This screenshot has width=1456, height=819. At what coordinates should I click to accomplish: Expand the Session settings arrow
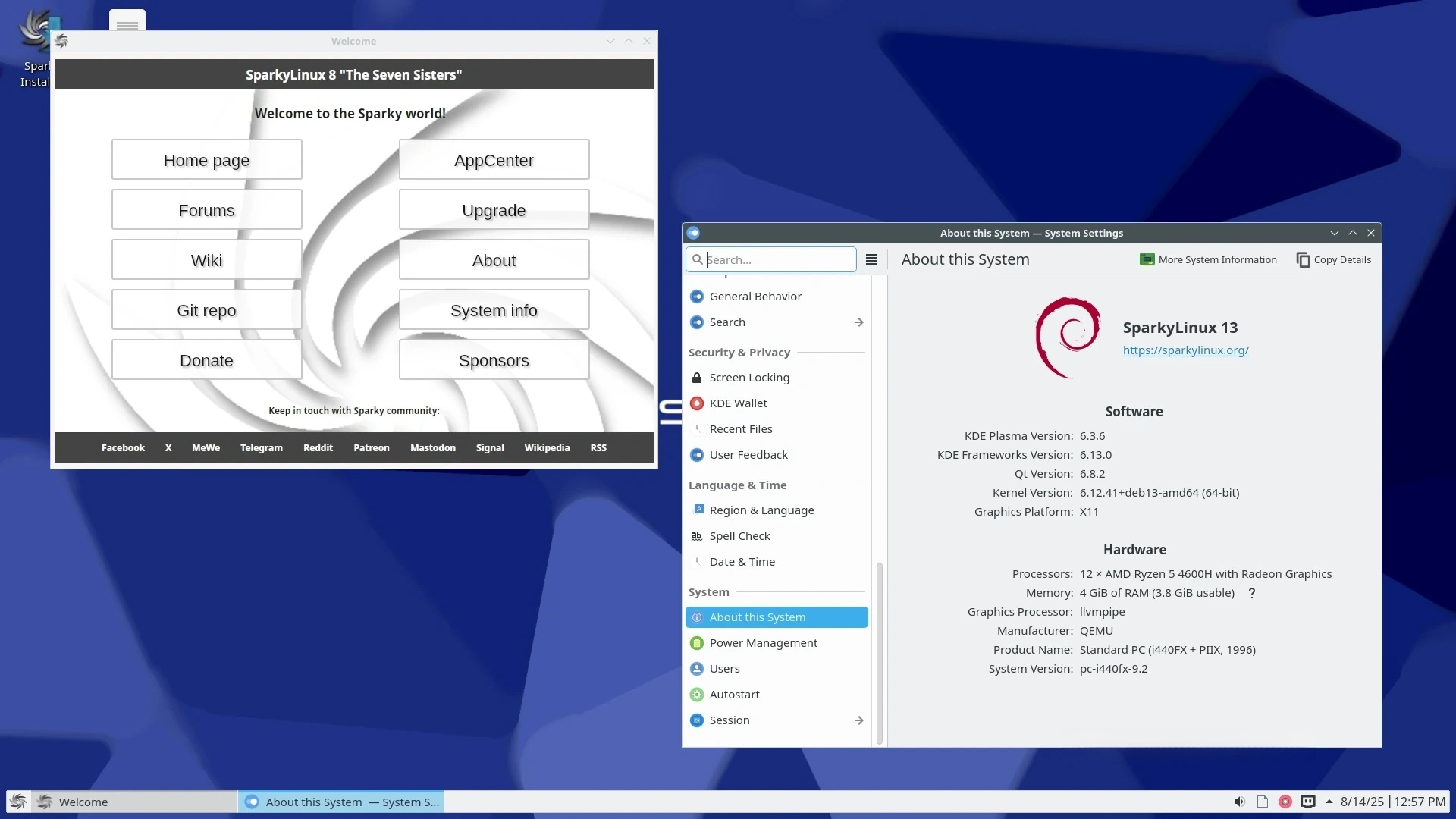click(858, 720)
